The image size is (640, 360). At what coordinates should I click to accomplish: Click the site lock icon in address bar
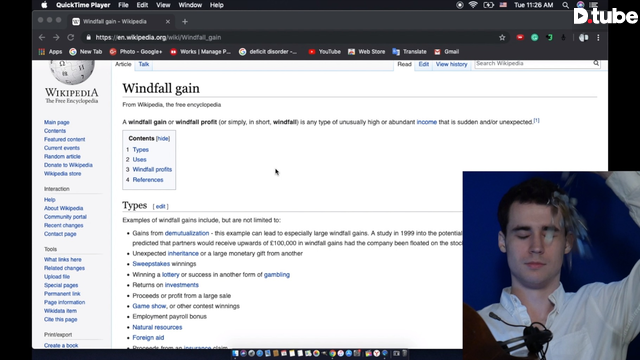89,38
